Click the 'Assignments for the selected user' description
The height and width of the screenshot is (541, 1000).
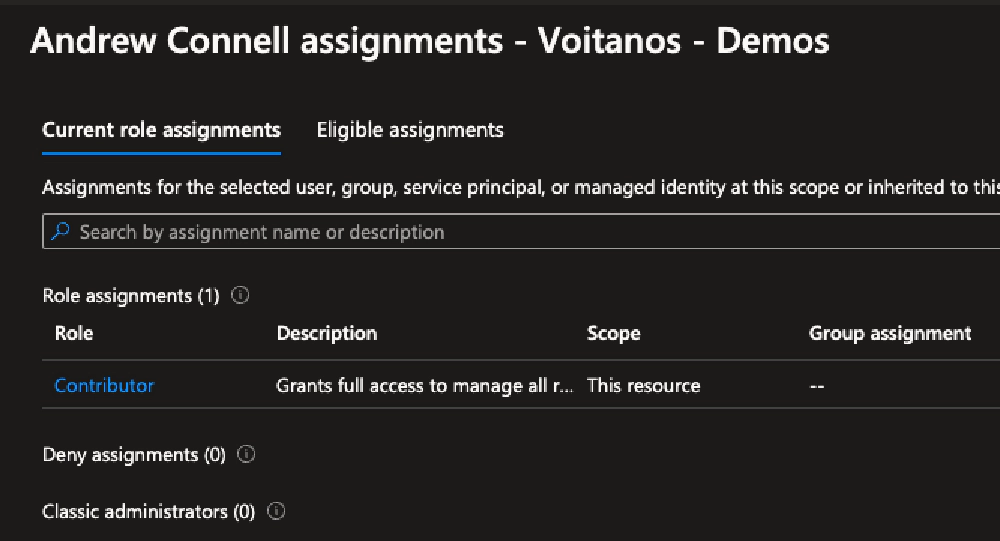click(x=521, y=187)
